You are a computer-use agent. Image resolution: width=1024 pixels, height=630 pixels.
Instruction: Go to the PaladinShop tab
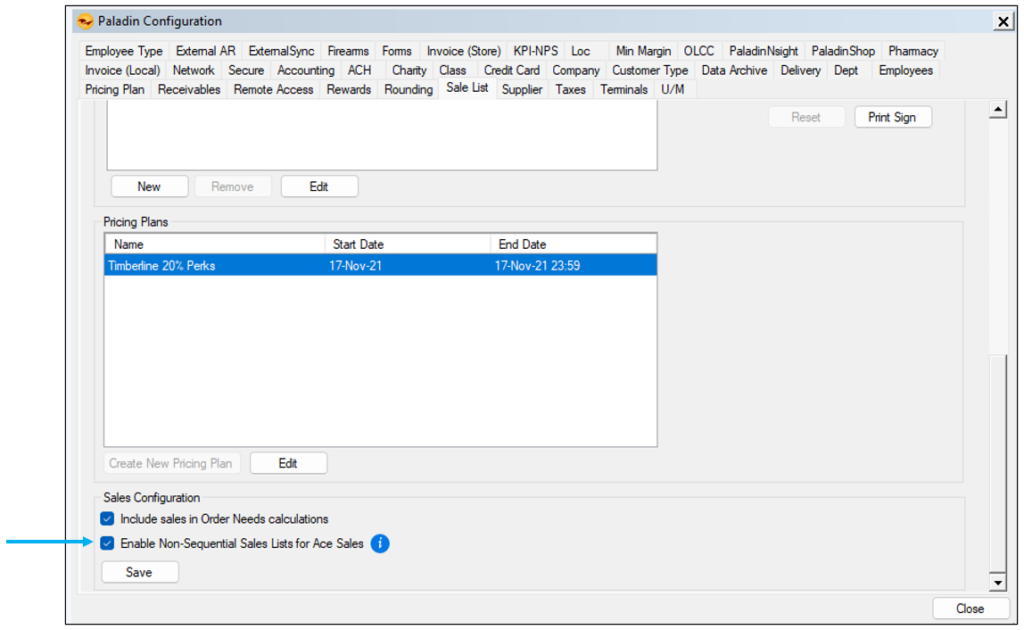[842, 51]
